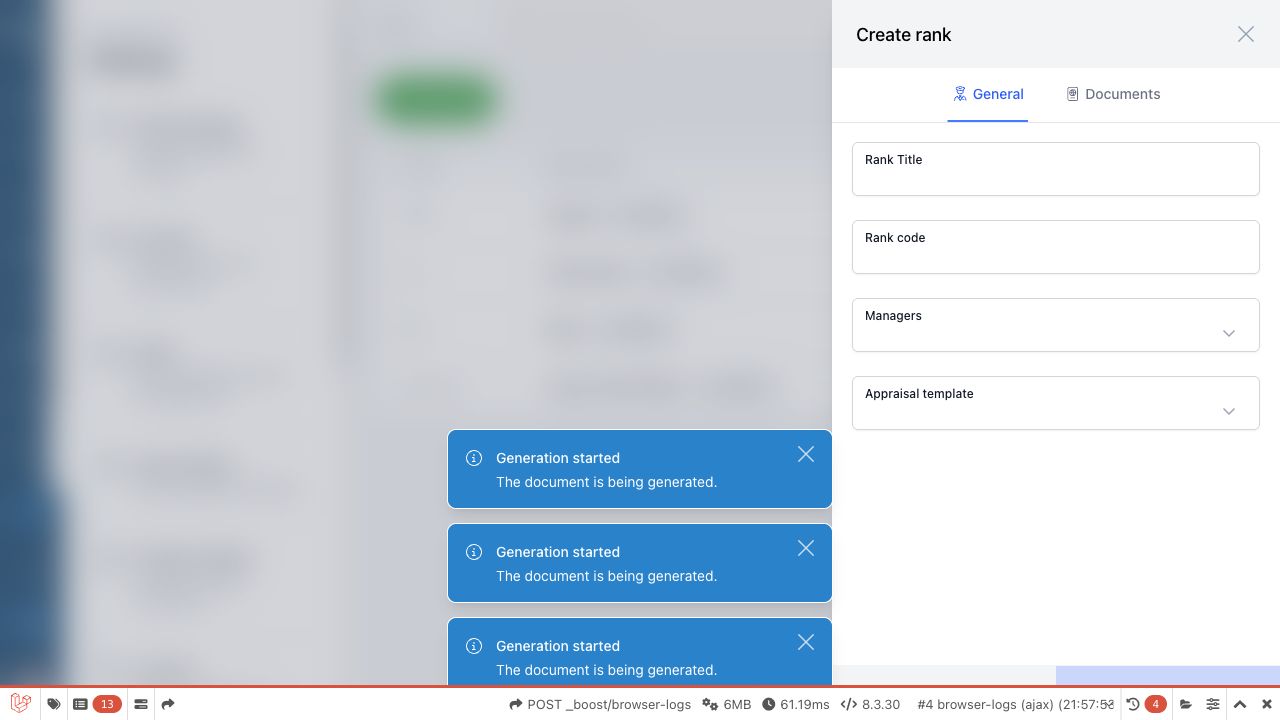Close the Create rank panel
This screenshot has height=720, width=1280.
[x=1246, y=34]
